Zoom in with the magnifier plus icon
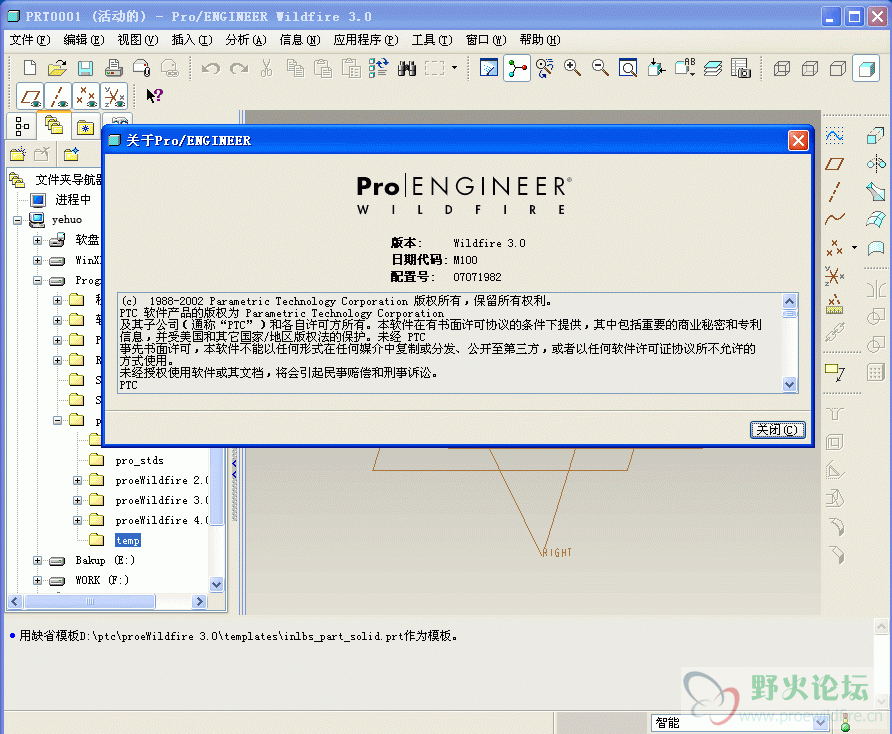Image resolution: width=892 pixels, height=734 pixels. pos(572,68)
